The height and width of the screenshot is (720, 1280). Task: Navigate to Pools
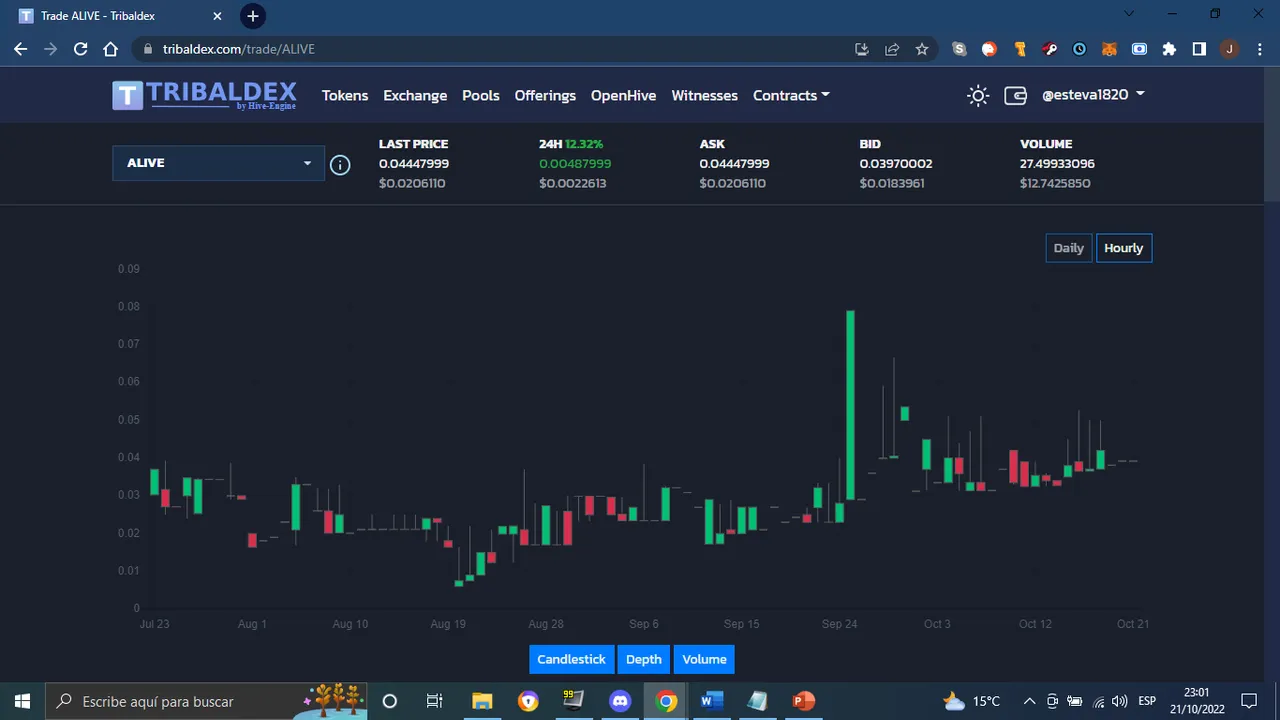coord(481,95)
